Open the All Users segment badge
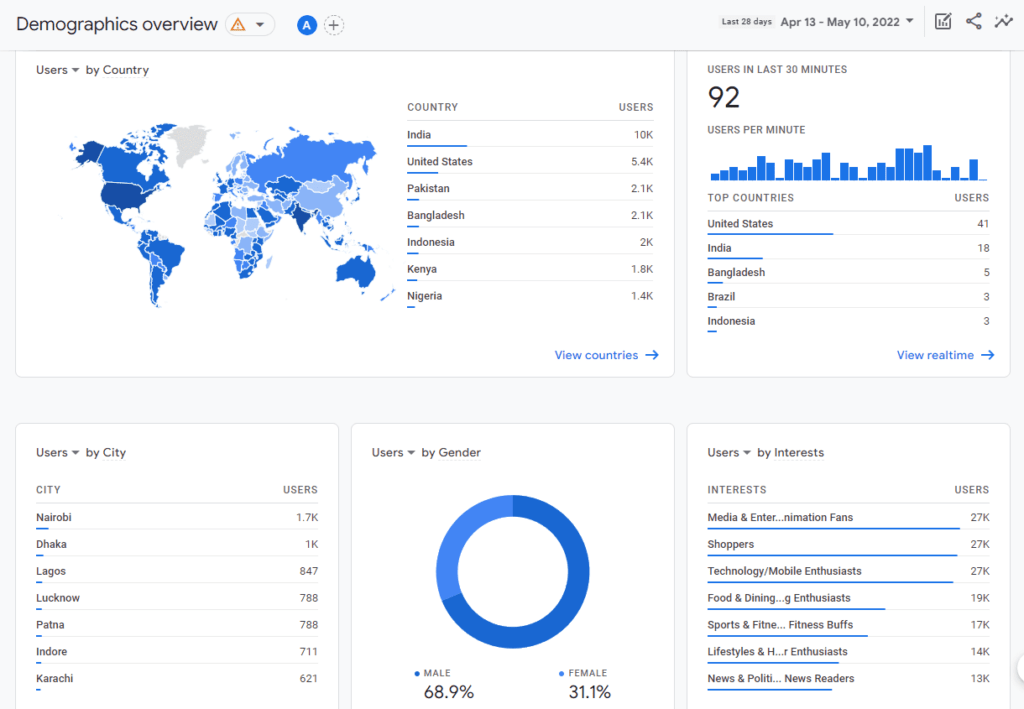1024x709 pixels. click(307, 25)
